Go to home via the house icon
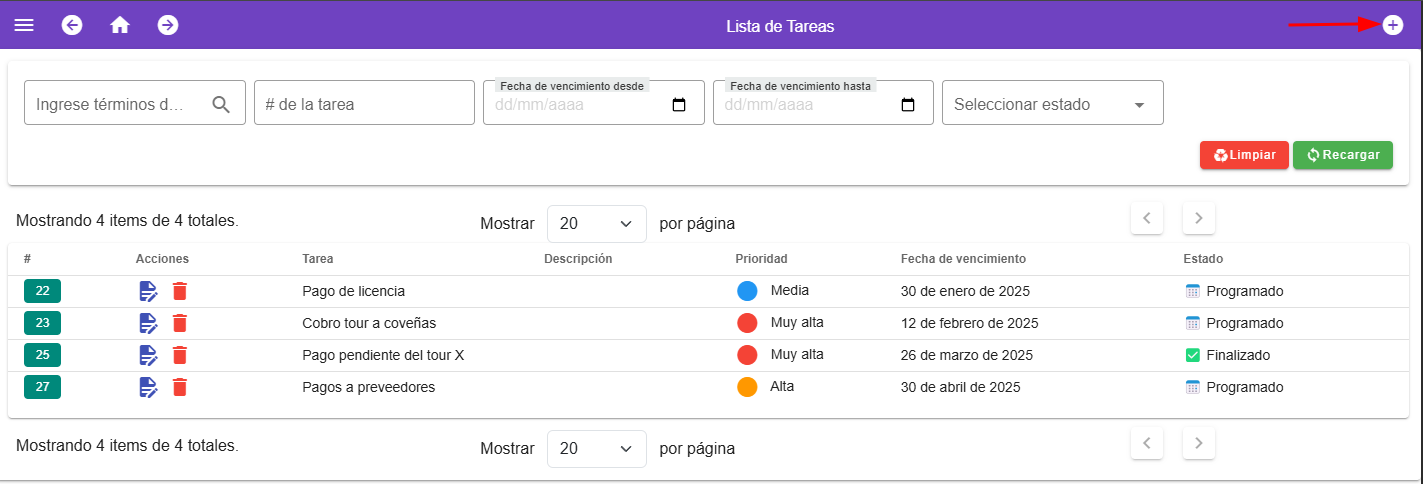Screen dimensions: 1423x484 tap(120, 25)
